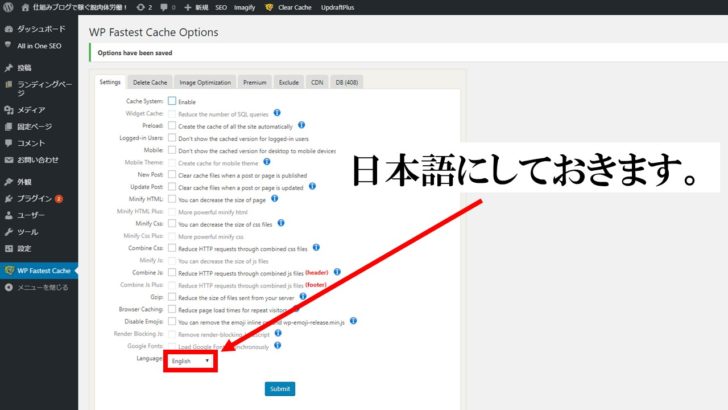Check the Logged-in Users checkbox
Image resolution: width=728 pixels, height=410 pixels.
point(172,138)
